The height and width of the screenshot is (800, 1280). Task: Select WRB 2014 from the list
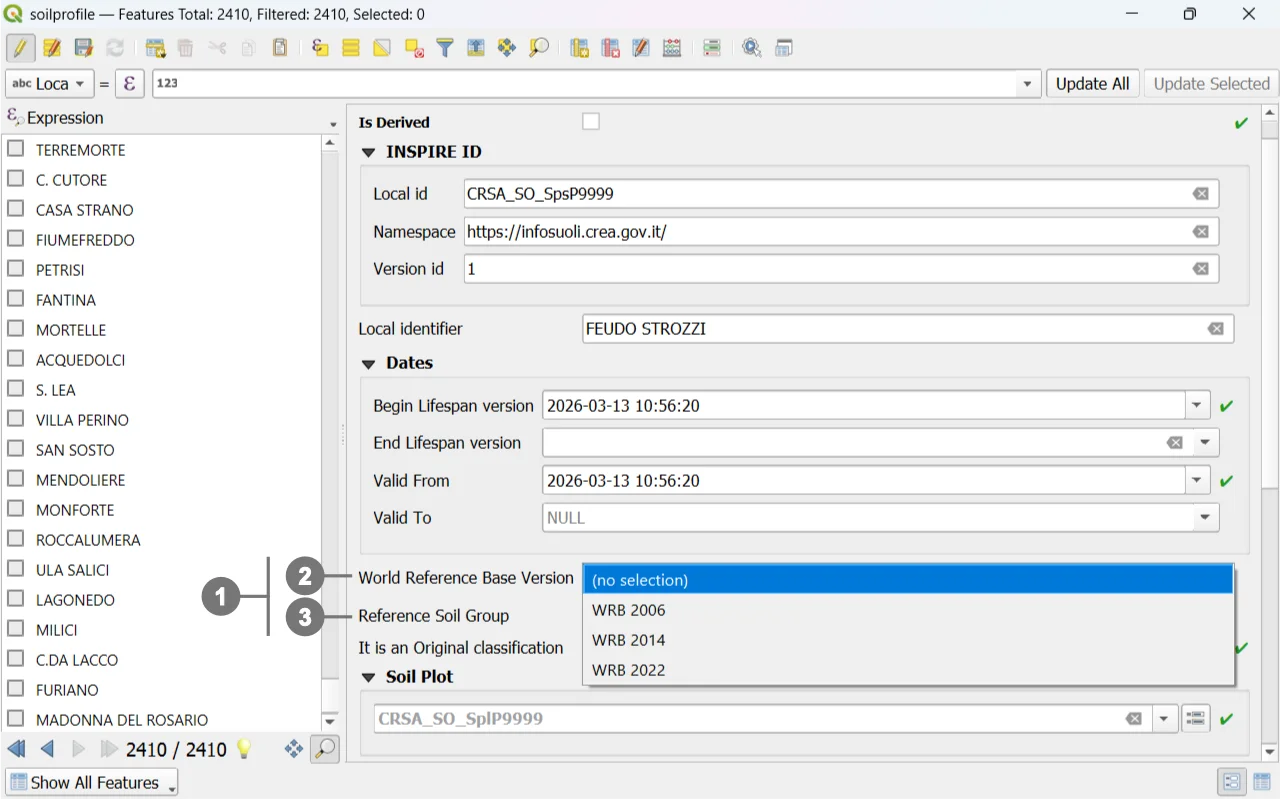coord(628,640)
